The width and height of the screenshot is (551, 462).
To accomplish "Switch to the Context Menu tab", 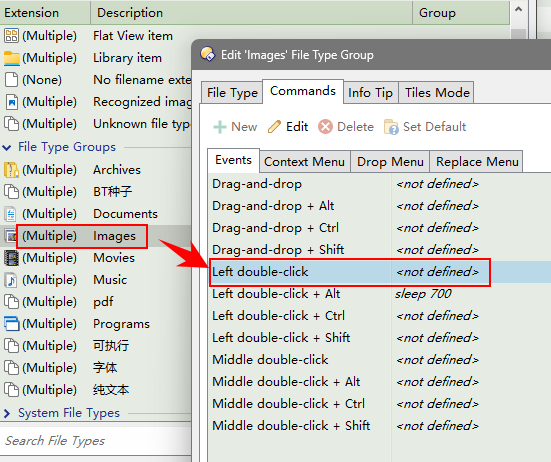I will pyautogui.click(x=304, y=162).
